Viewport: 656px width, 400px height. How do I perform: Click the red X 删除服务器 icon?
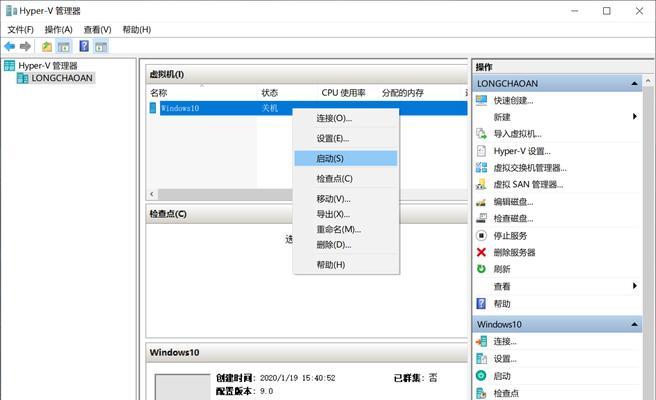tap(482, 252)
